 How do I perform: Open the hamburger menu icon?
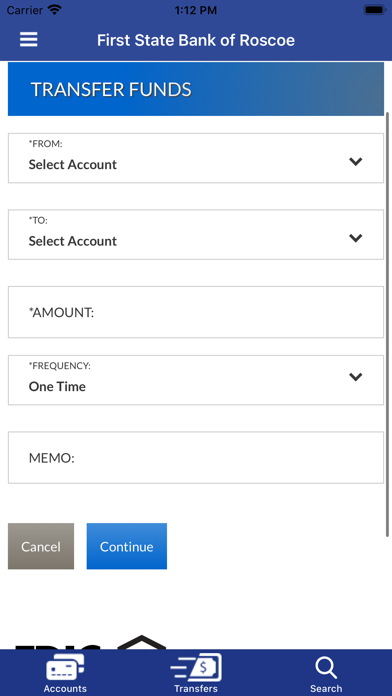click(x=29, y=40)
